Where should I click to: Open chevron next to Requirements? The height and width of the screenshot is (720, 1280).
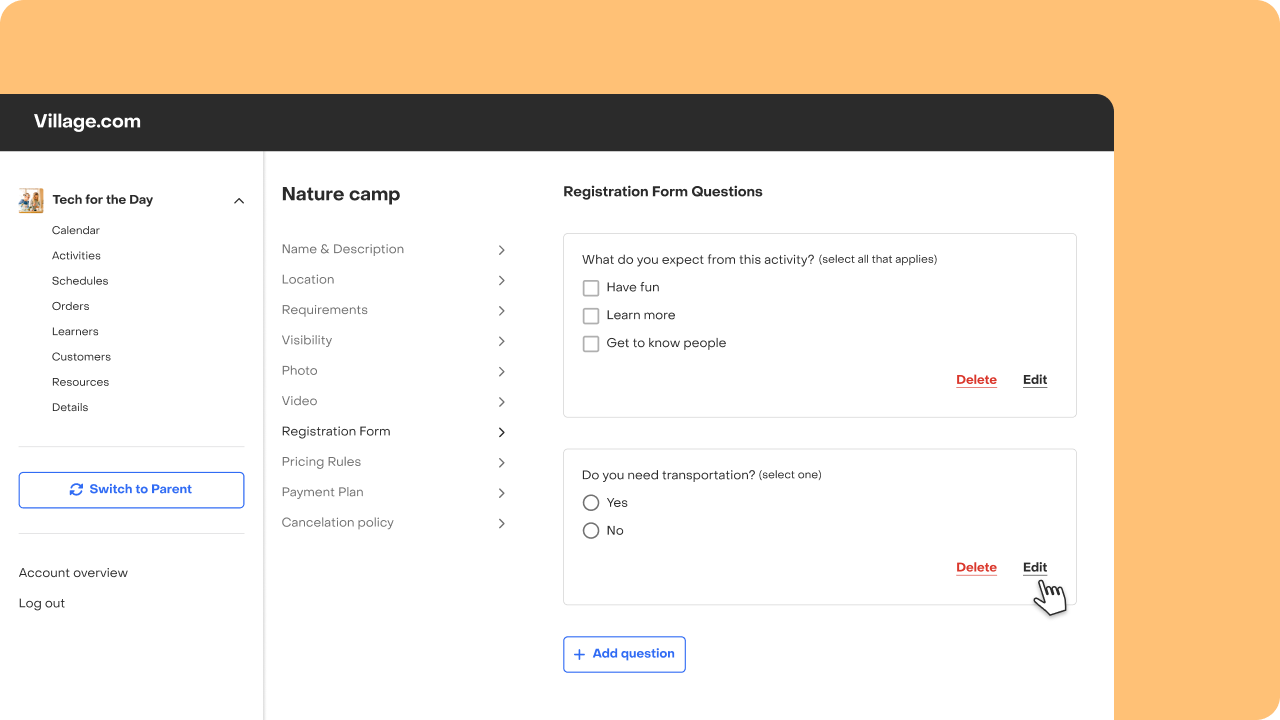point(502,311)
